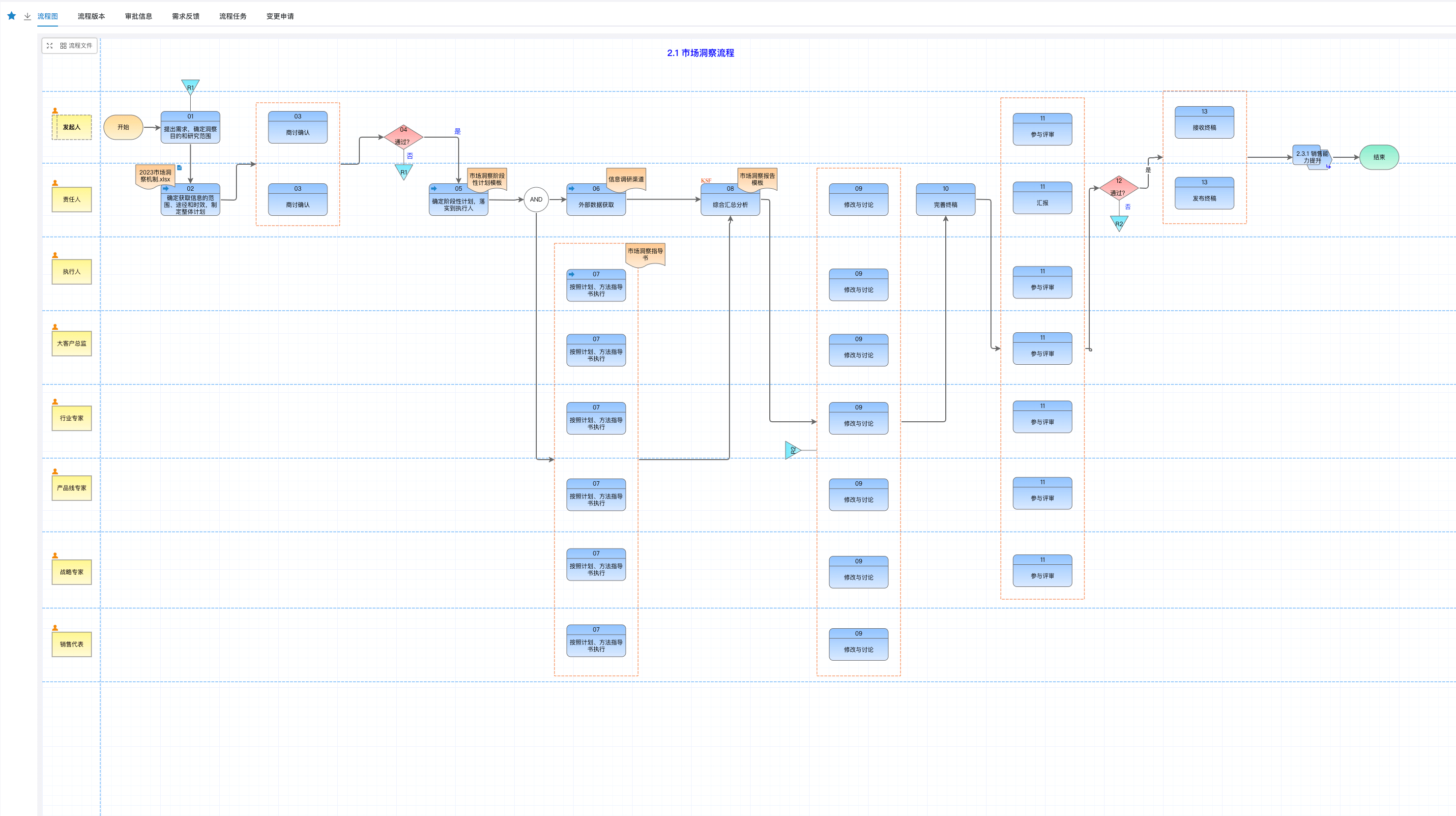
Task: Click the person icon above 发起人 lane
Action: 55,111
